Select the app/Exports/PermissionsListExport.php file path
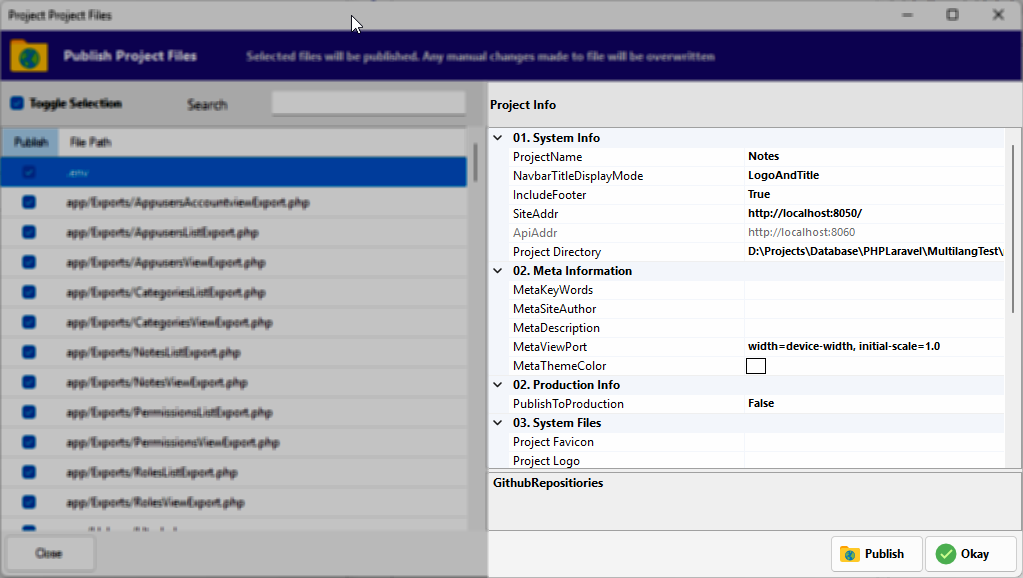This screenshot has height=578, width=1023. coord(169,413)
